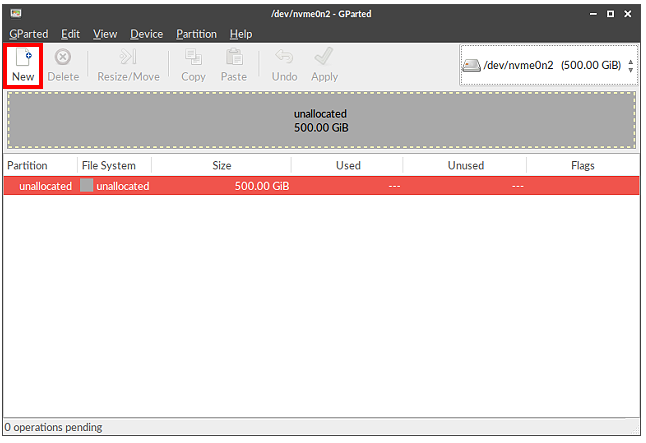
Task: Click the Used column header
Action: click(347, 166)
